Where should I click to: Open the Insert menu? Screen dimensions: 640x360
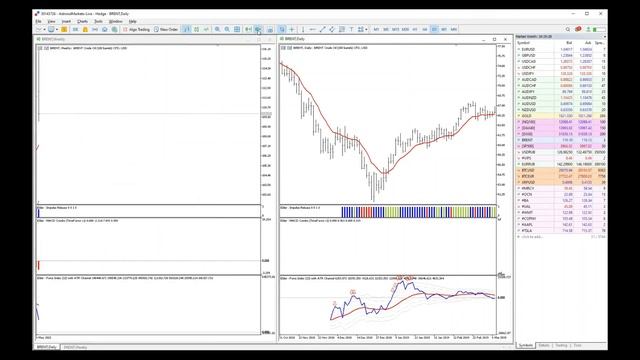tap(66, 21)
